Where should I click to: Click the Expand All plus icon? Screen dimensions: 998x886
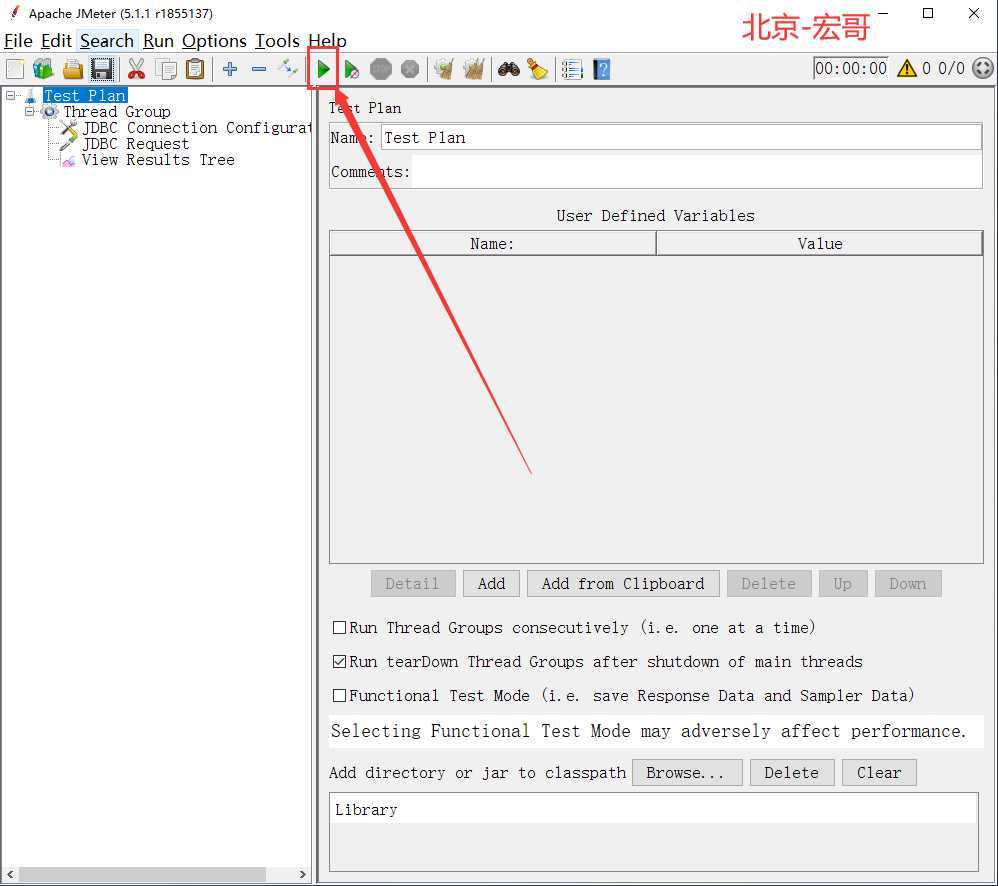[x=230, y=69]
